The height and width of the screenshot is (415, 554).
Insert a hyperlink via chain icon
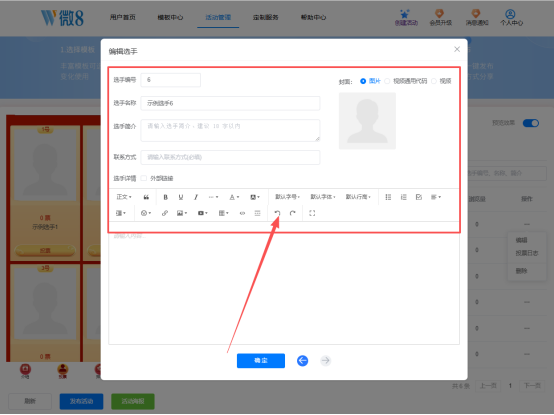(x=165, y=213)
